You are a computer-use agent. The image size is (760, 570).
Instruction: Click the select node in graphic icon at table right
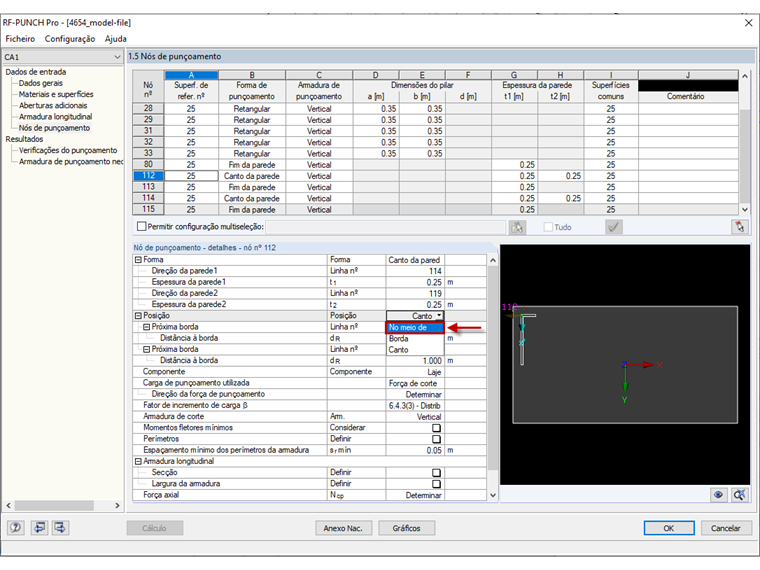click(x=739, y=227)
